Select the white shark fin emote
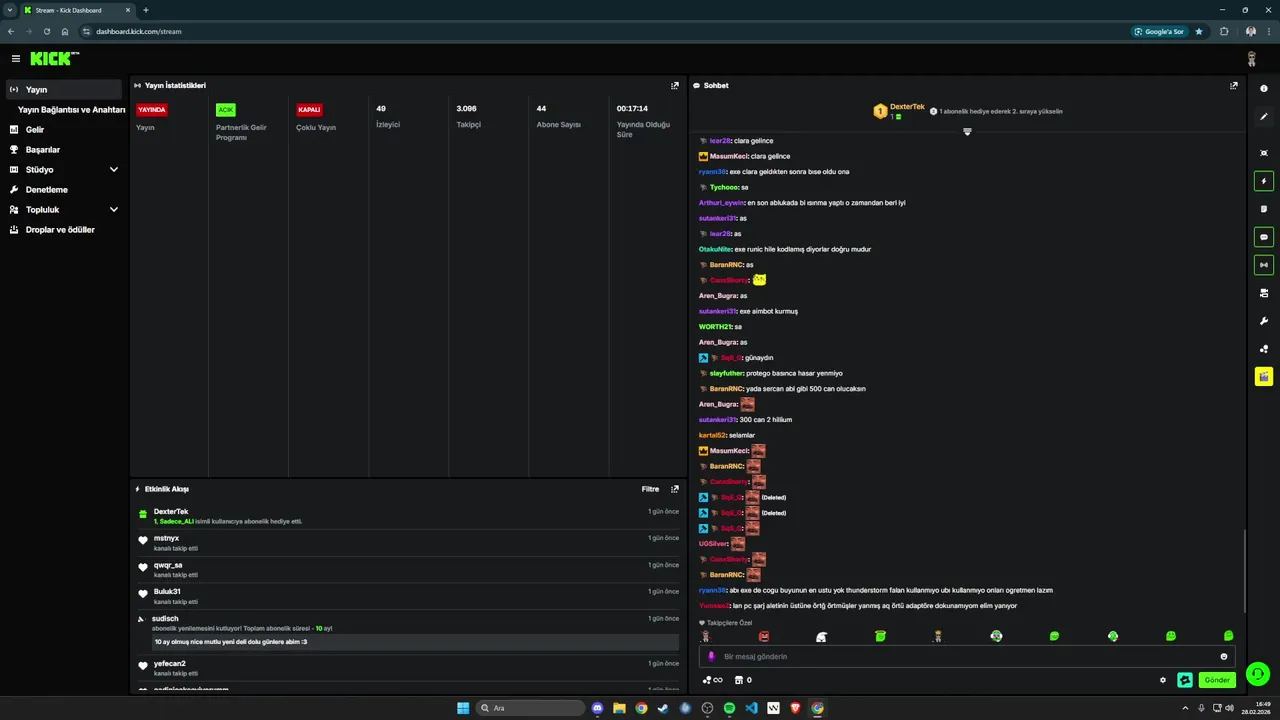This screenshot has width=1280, height=720. (x=821, y=636)
